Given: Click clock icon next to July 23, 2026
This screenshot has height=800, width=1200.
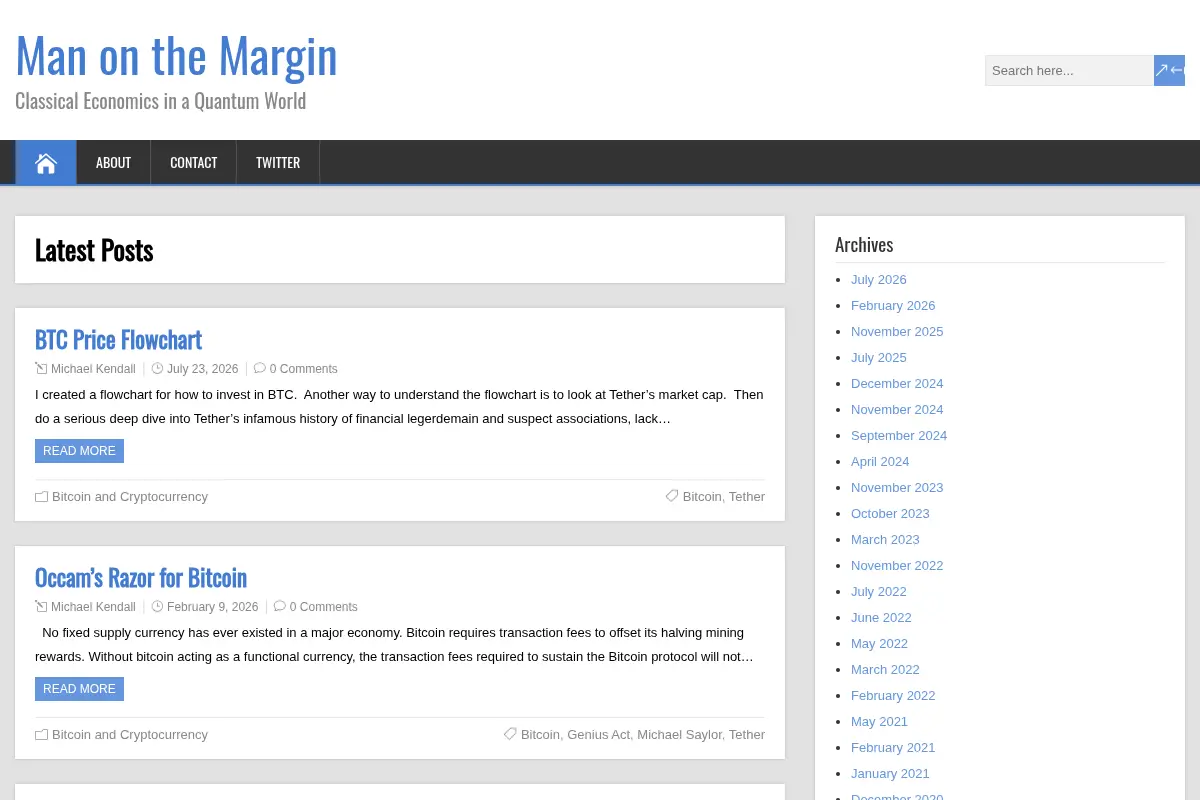Looking at the screenshot, I should pyautogui.click(x=157, y=368).
